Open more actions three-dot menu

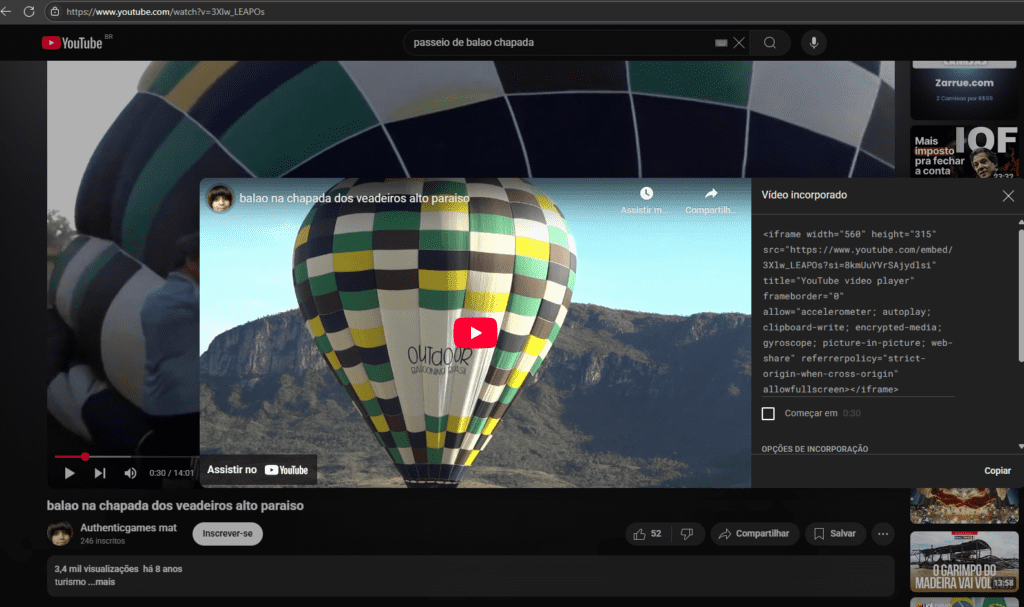click(x=883, y=534)
